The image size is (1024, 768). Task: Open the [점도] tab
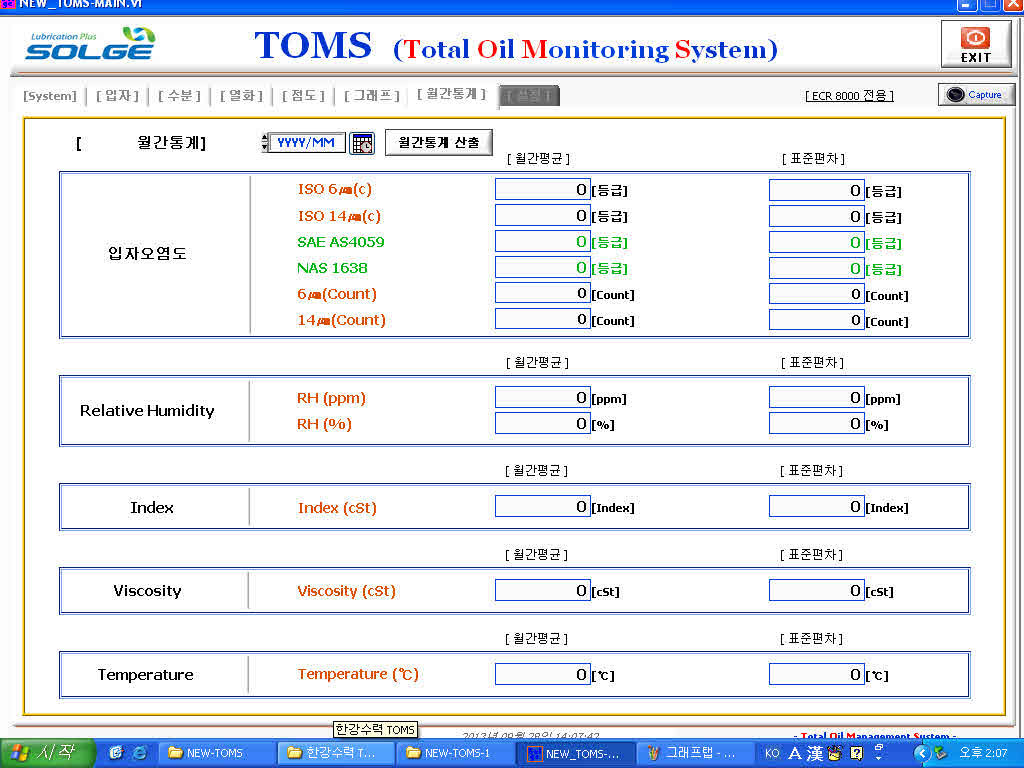pyautogui.click(x=303, y=96)
